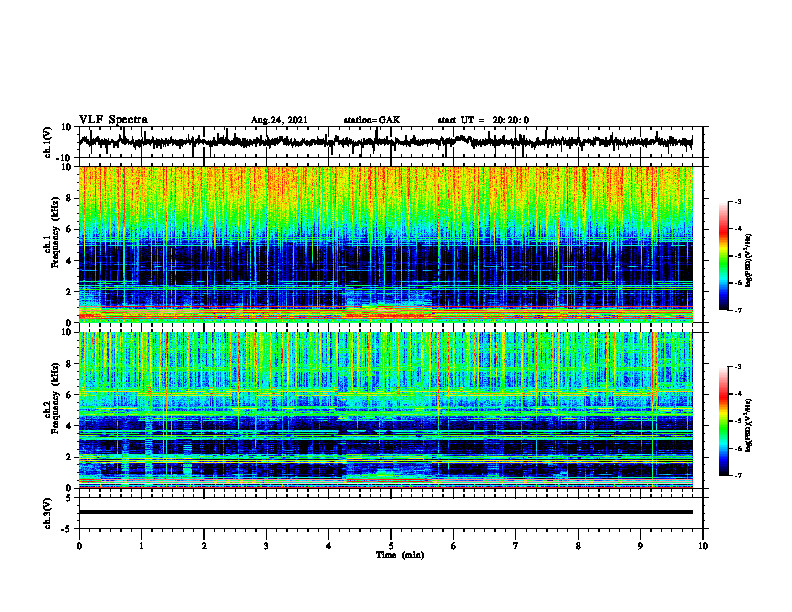Click the time axis tick label "1"
792x612 pixels.
141,546
